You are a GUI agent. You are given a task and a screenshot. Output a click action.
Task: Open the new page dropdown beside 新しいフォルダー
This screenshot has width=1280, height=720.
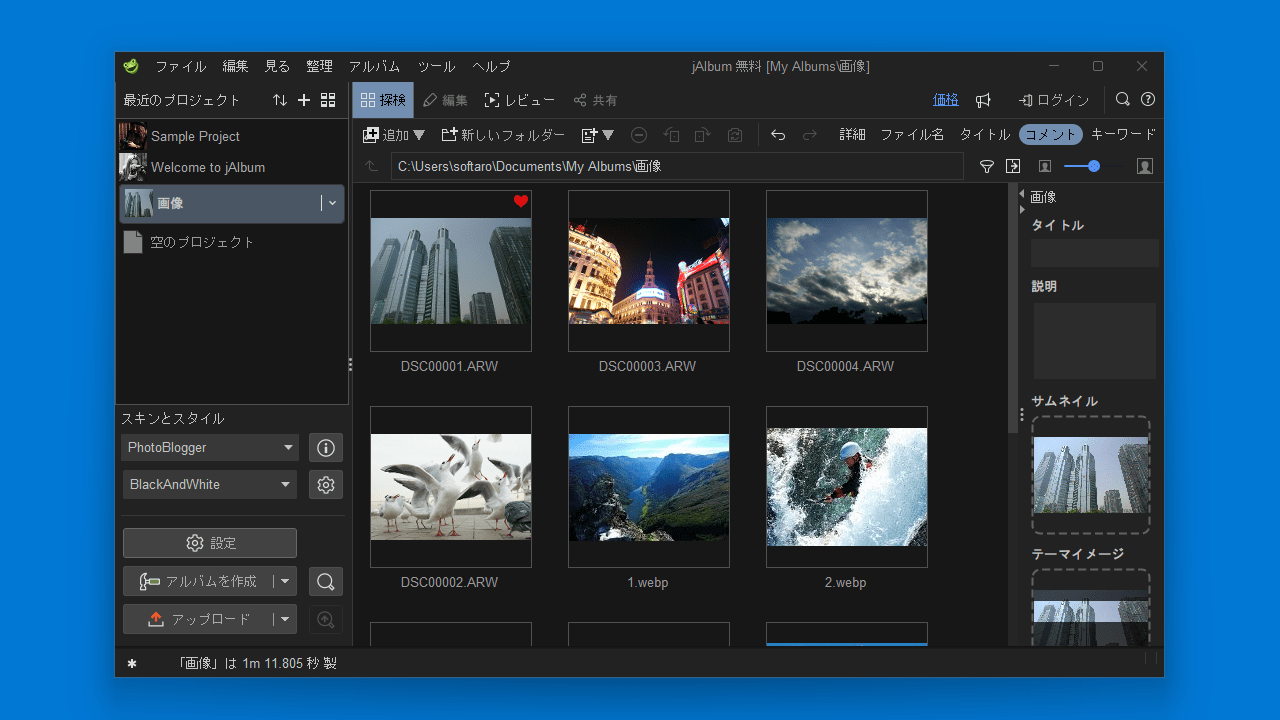598,135
